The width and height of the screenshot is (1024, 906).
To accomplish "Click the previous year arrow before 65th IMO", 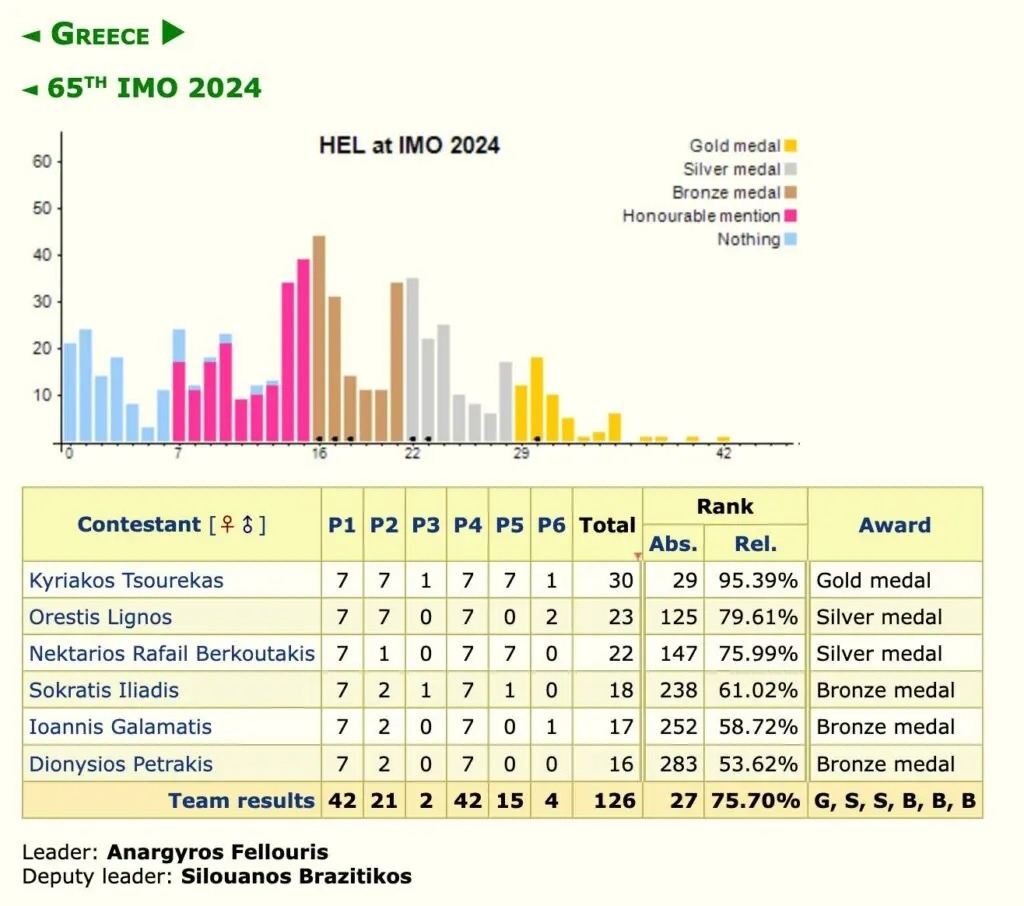I will tap(31, 90).
